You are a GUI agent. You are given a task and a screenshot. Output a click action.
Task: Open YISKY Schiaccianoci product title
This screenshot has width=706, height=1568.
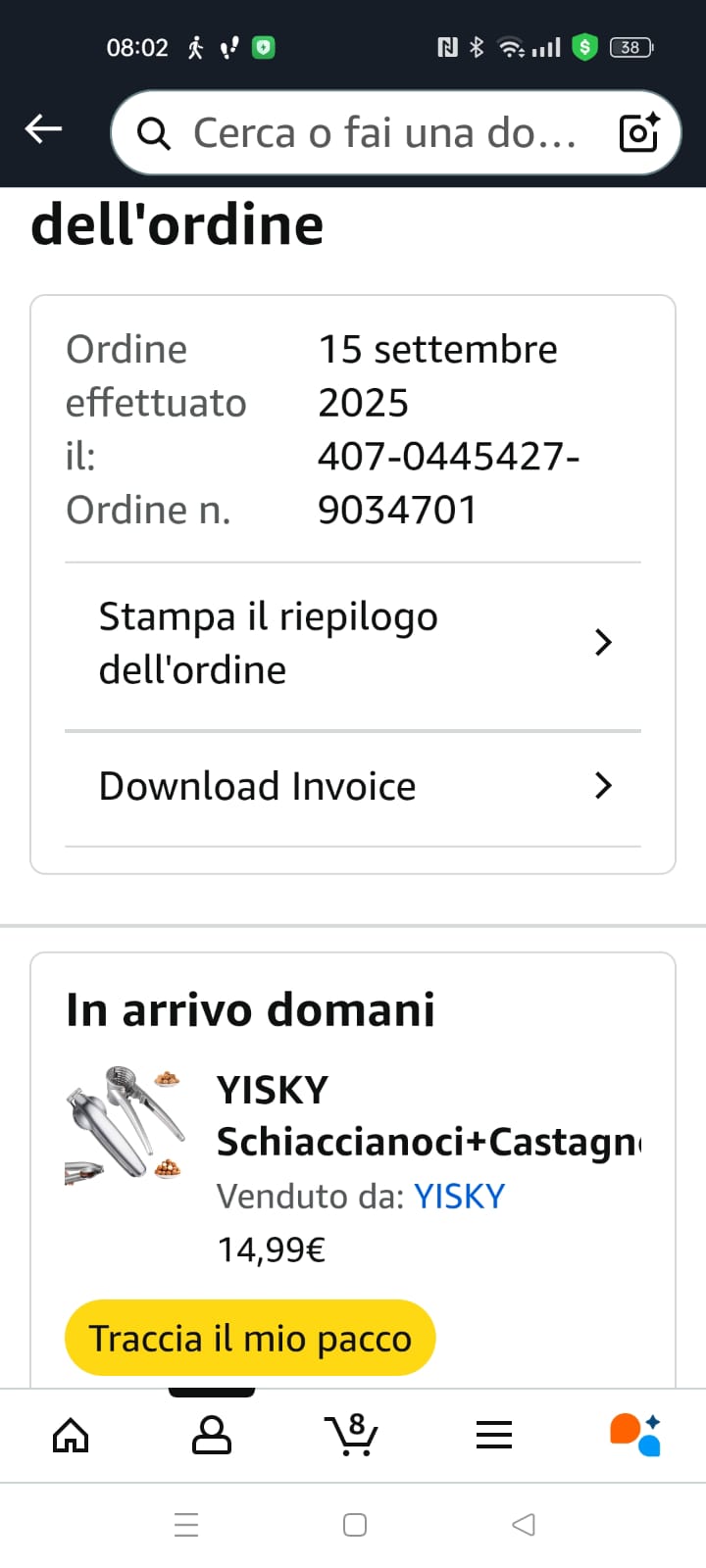tap(429, 1116)
